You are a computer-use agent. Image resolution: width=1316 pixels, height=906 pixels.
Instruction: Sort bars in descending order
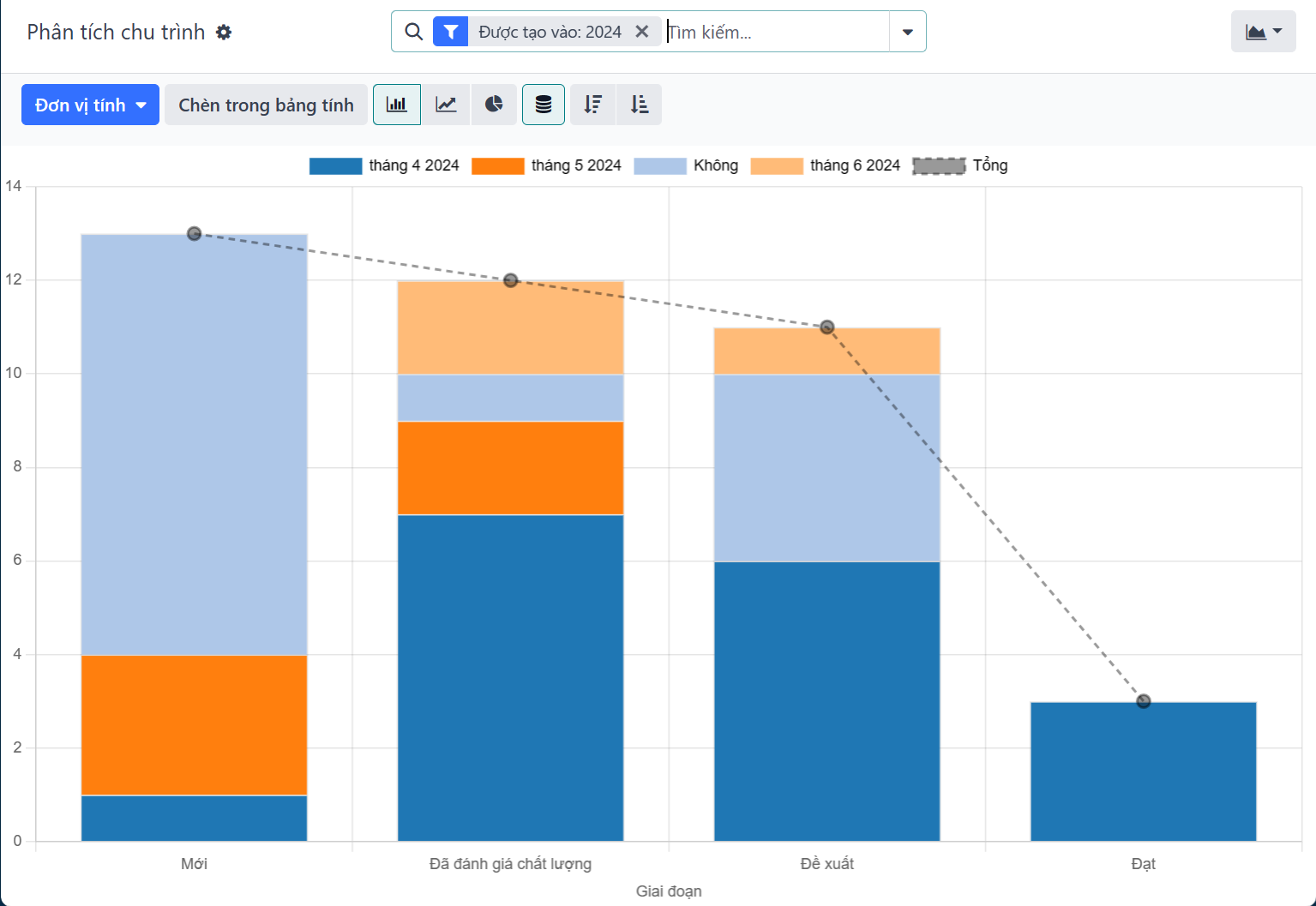click(592, 105)
